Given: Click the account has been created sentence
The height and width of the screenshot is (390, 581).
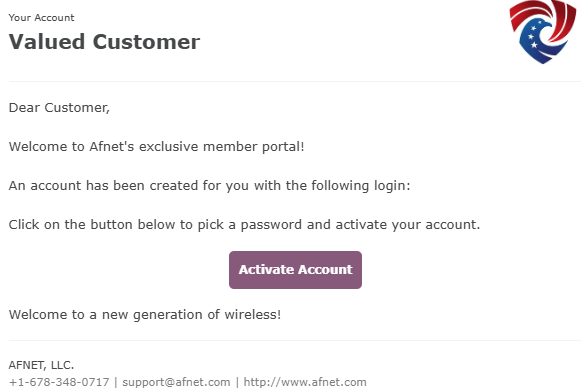Looking at the screenshot, I should (x=209, y=186).
